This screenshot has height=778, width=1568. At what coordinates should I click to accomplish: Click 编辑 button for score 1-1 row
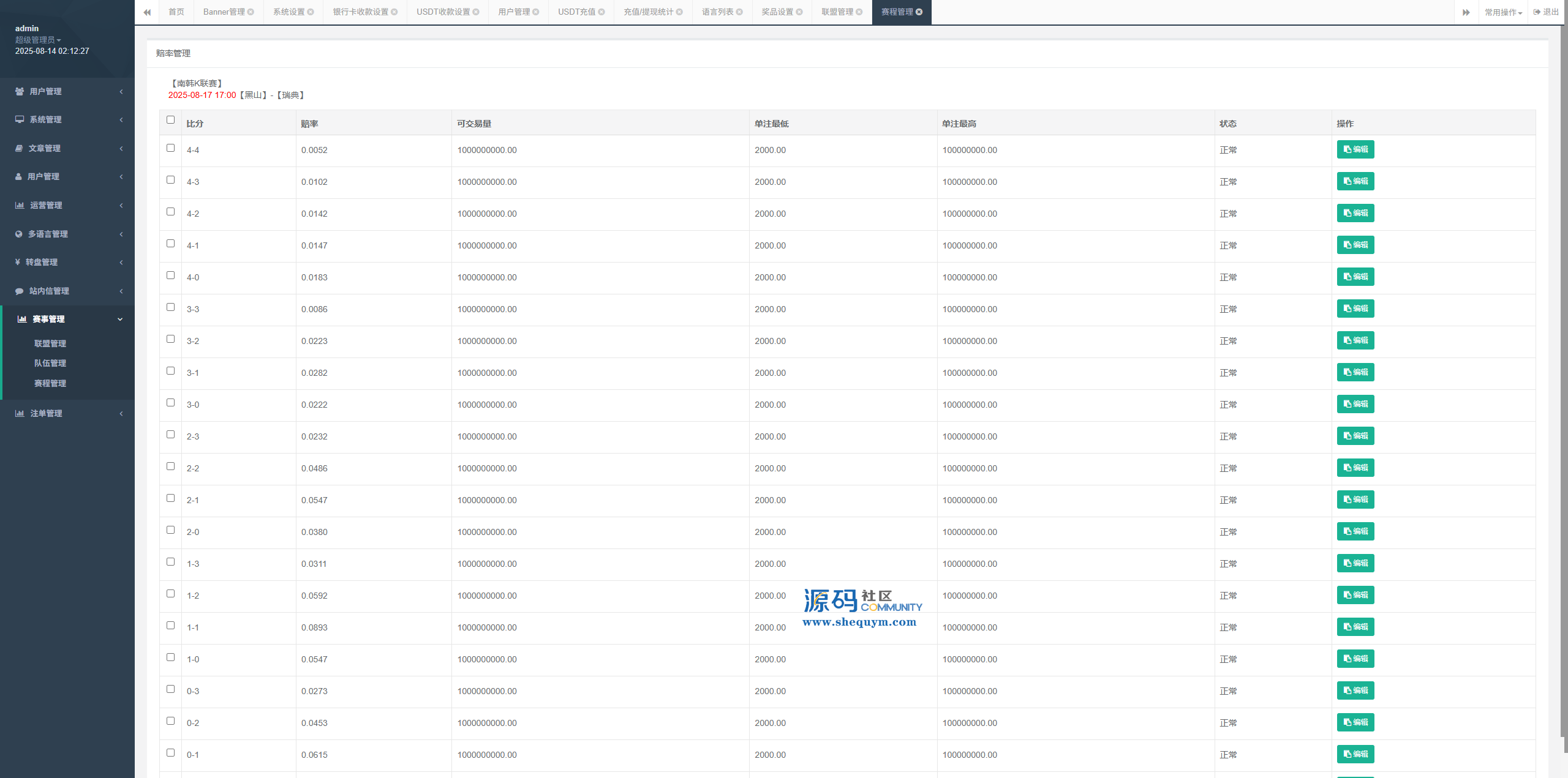click(1355, 627)
